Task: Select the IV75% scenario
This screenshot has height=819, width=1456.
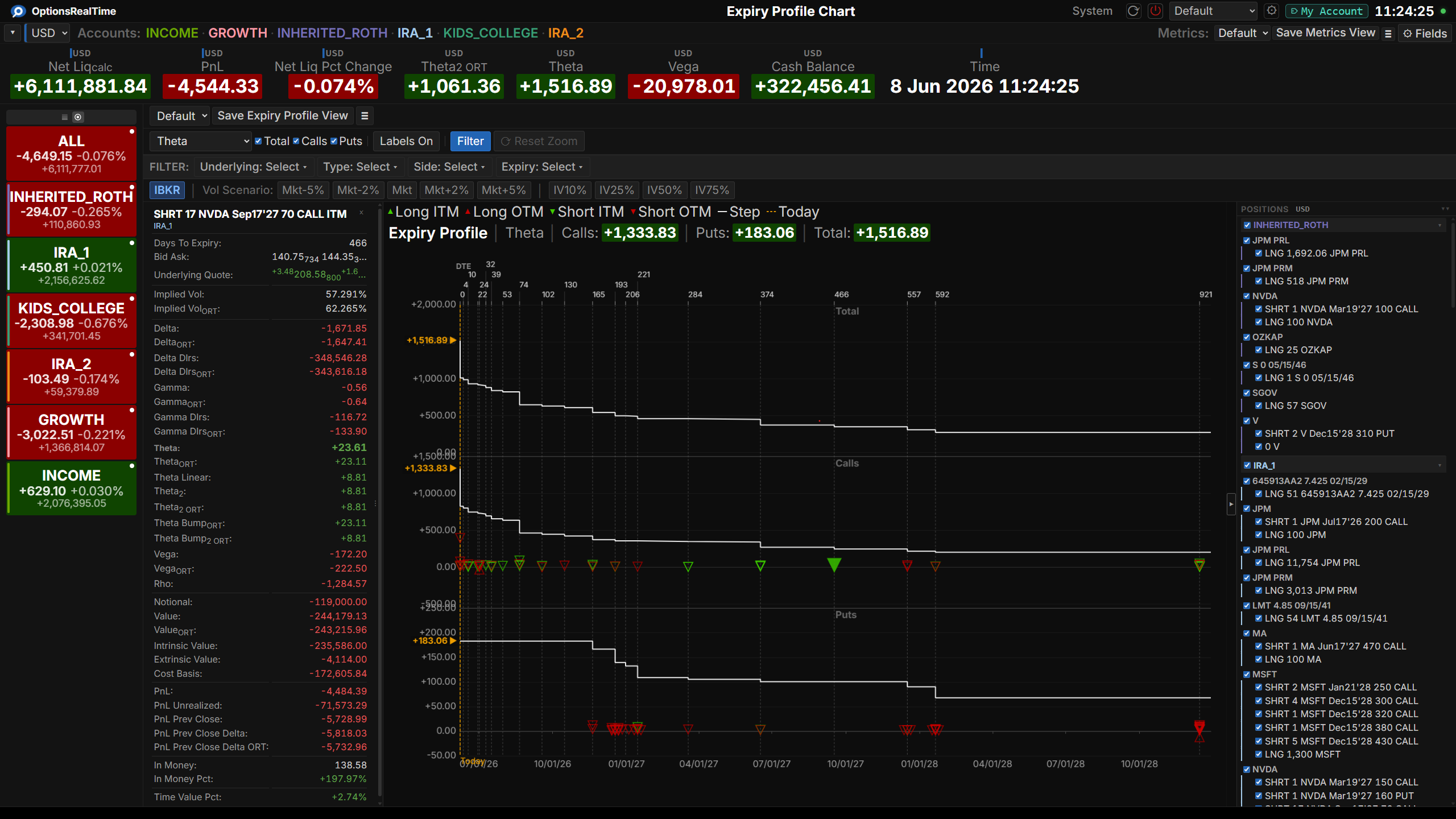Action: click(712, 190)
